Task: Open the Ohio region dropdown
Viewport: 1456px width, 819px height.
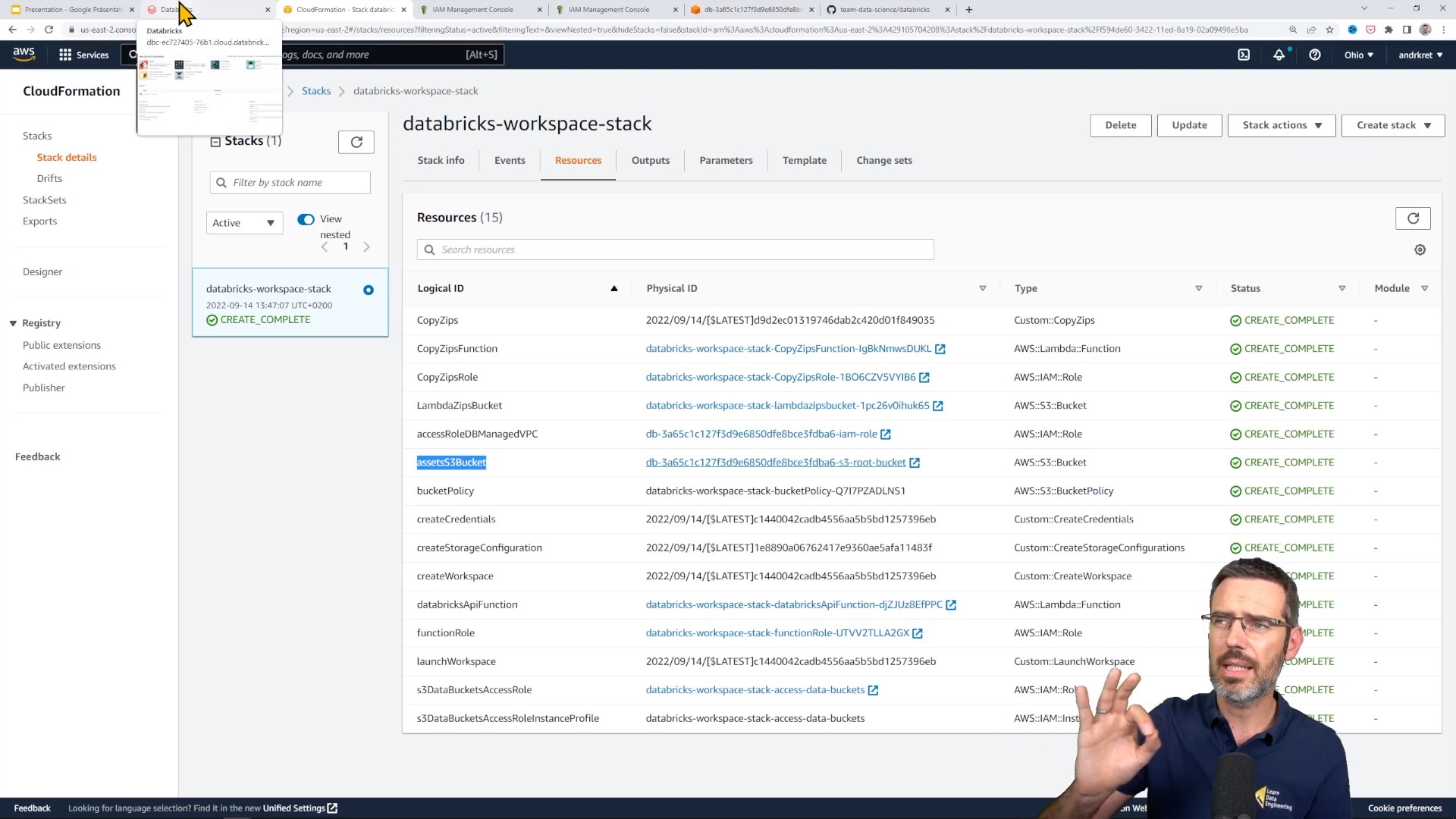Action: pos(1358,55)
